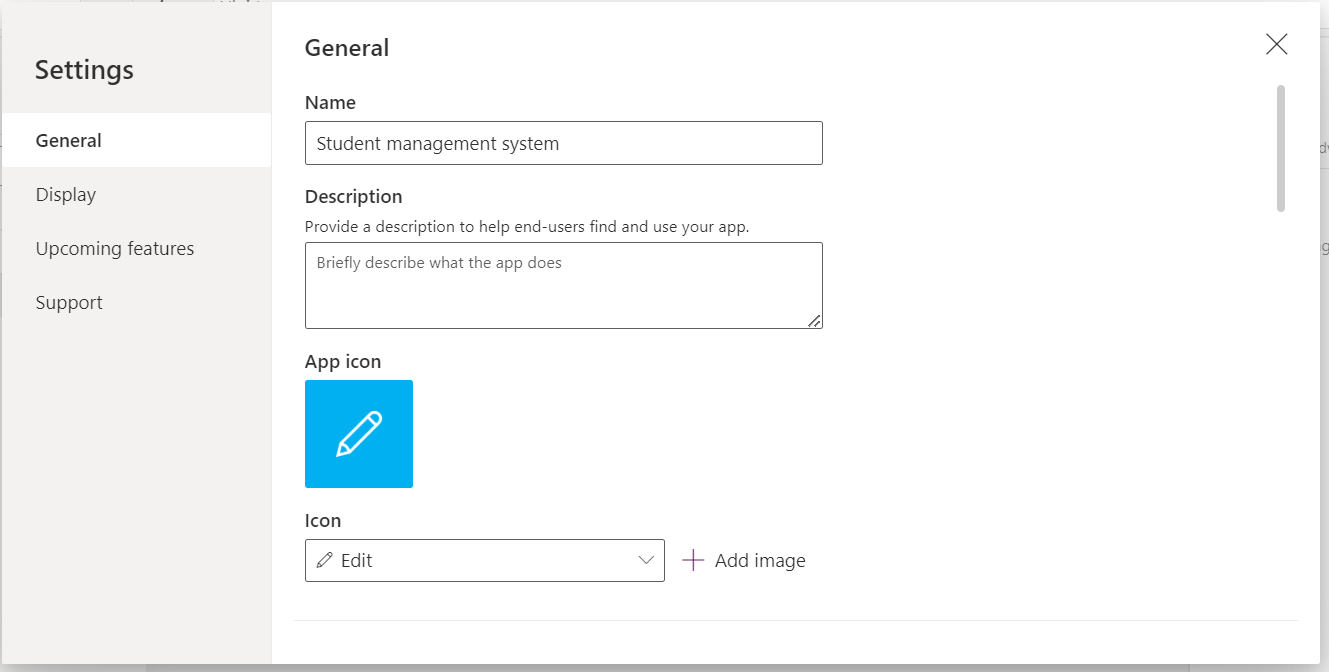
Task: Click the Description text area
Action: pyautogui.click(x=564, y=285)
